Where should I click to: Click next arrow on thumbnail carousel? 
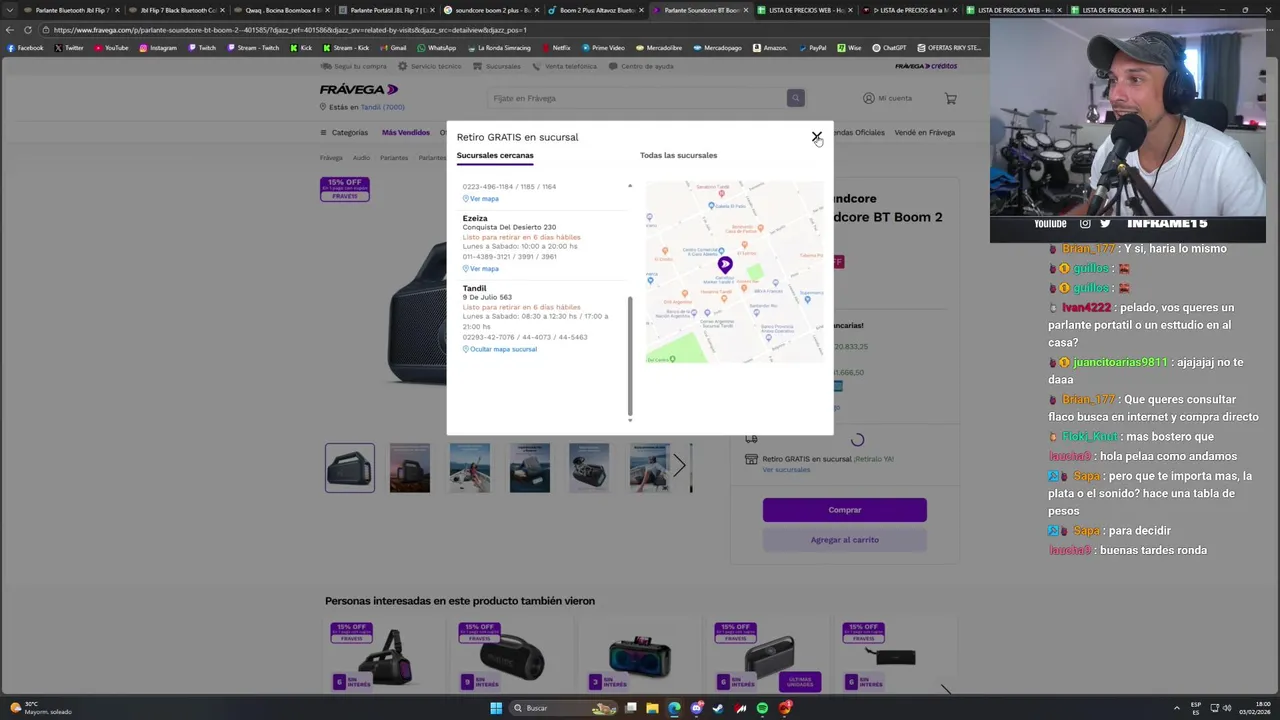(x=679, y=466)
